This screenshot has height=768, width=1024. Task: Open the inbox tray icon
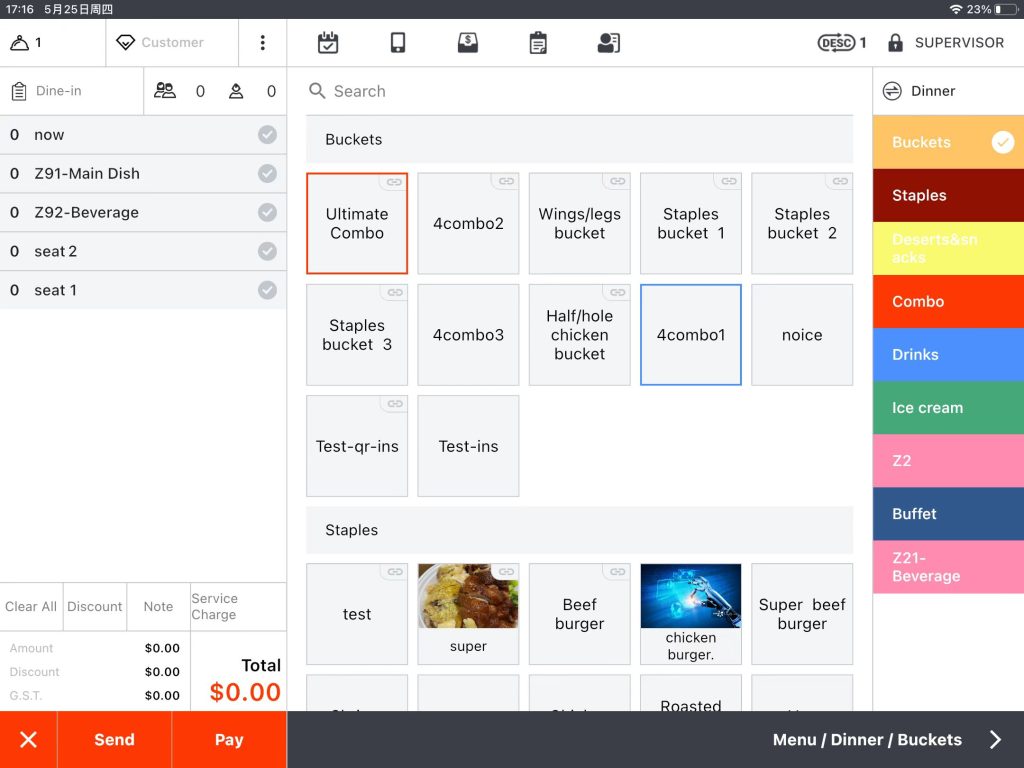pos(467,43)
